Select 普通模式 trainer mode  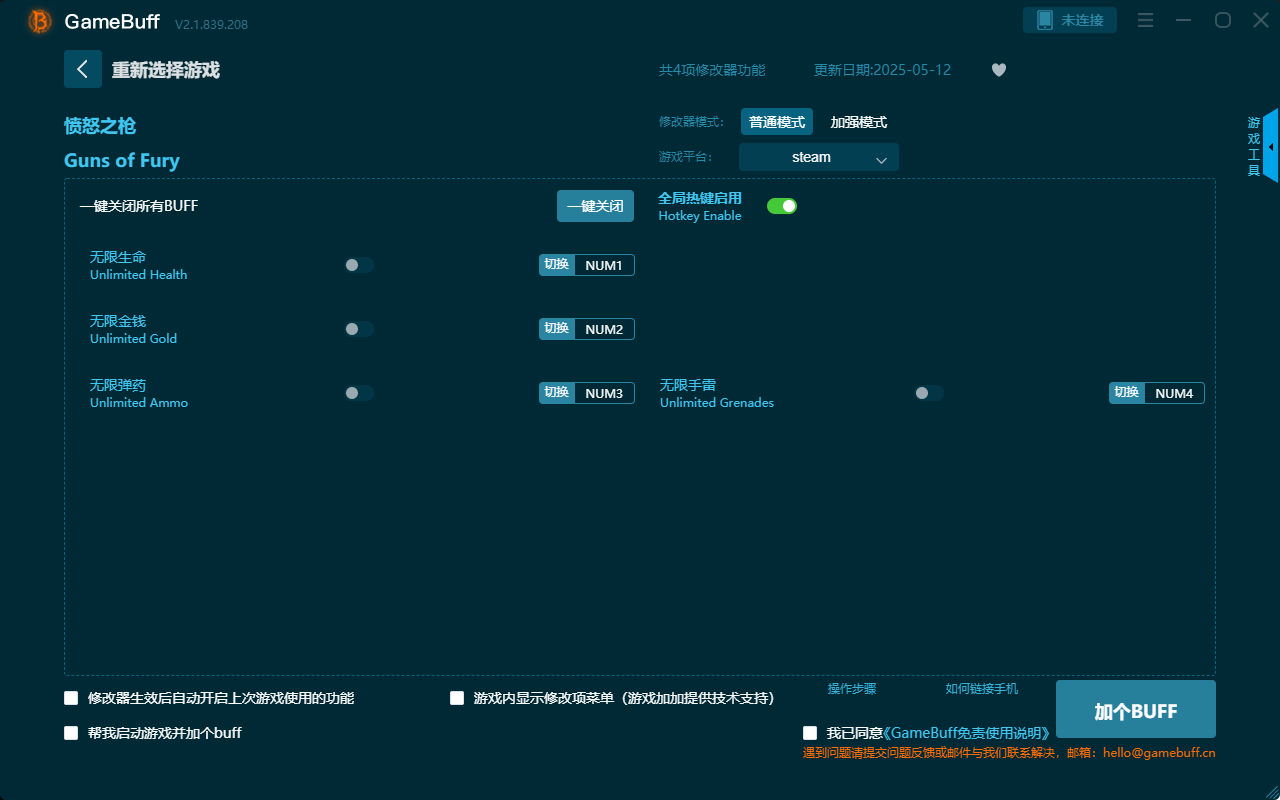(x=777, y=121)
